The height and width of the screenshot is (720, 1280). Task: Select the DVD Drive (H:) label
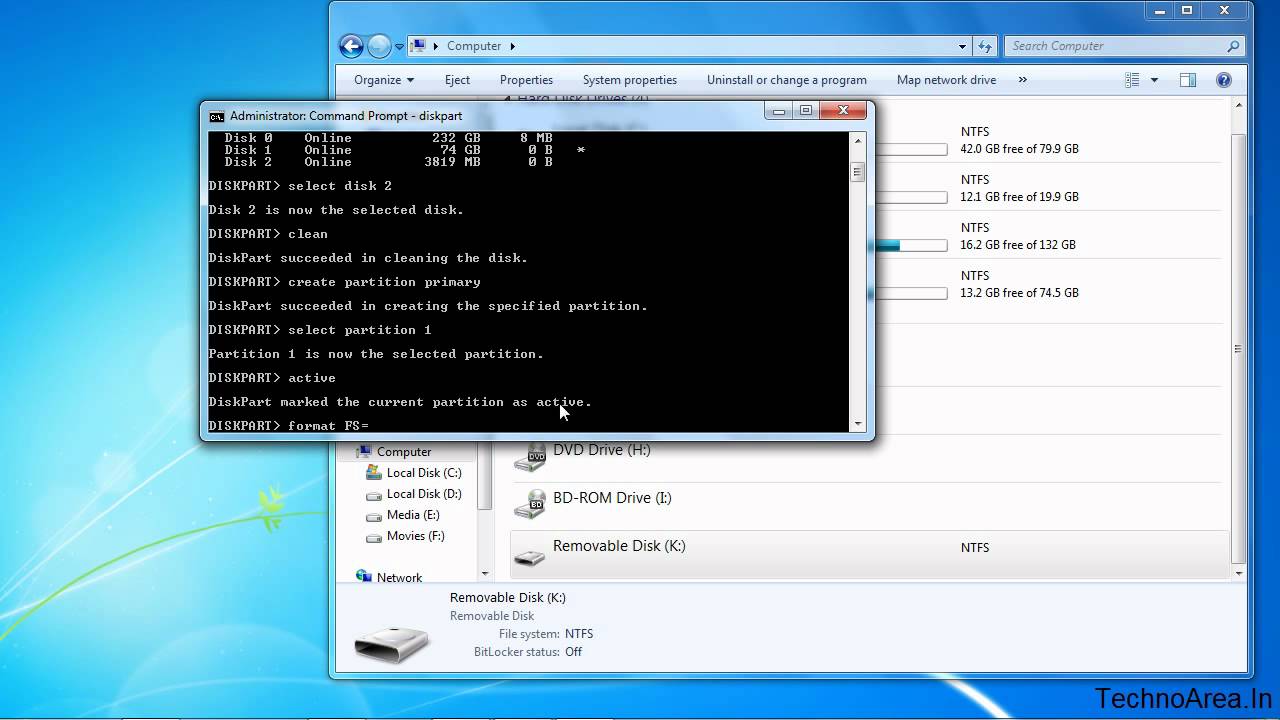602,450
